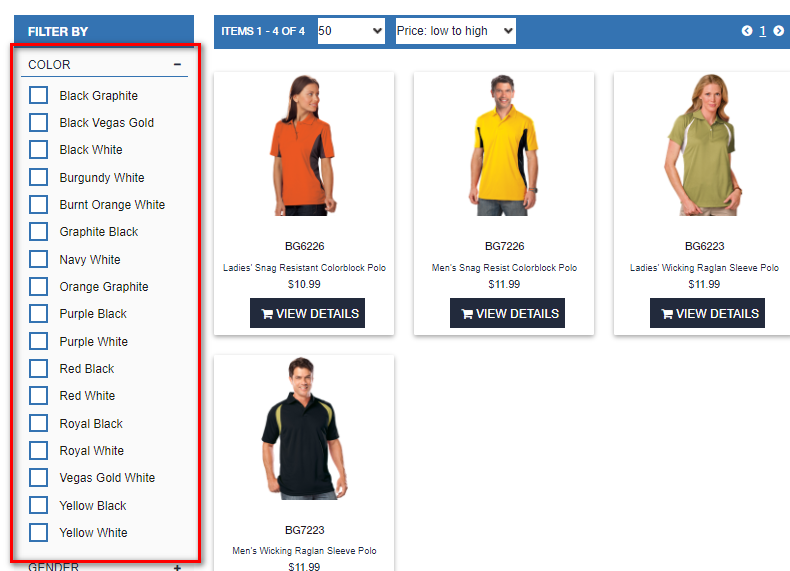Open the BG6223 product code link
Image resolution: width=790 pixels, height=571 pixels.
(x=704, y=246)
